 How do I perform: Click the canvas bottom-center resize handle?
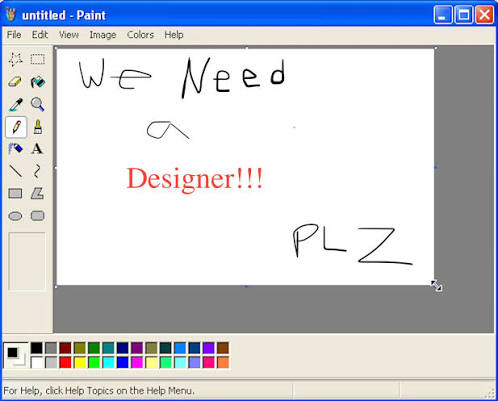click(246, 286)
